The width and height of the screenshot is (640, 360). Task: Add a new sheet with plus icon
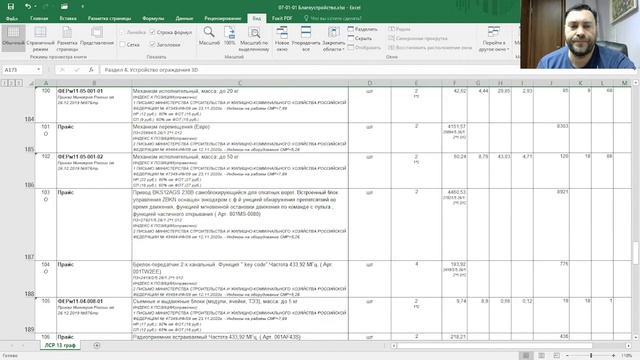click(x=97, y=345)
